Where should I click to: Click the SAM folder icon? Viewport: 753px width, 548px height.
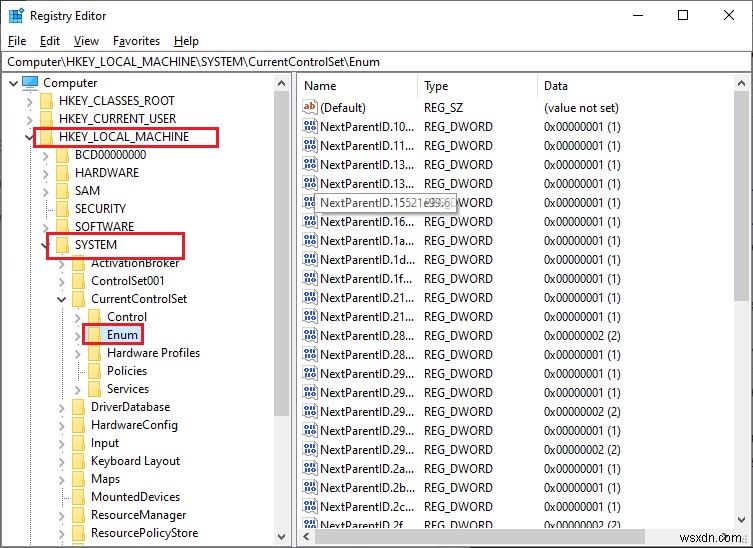point(62,191)
